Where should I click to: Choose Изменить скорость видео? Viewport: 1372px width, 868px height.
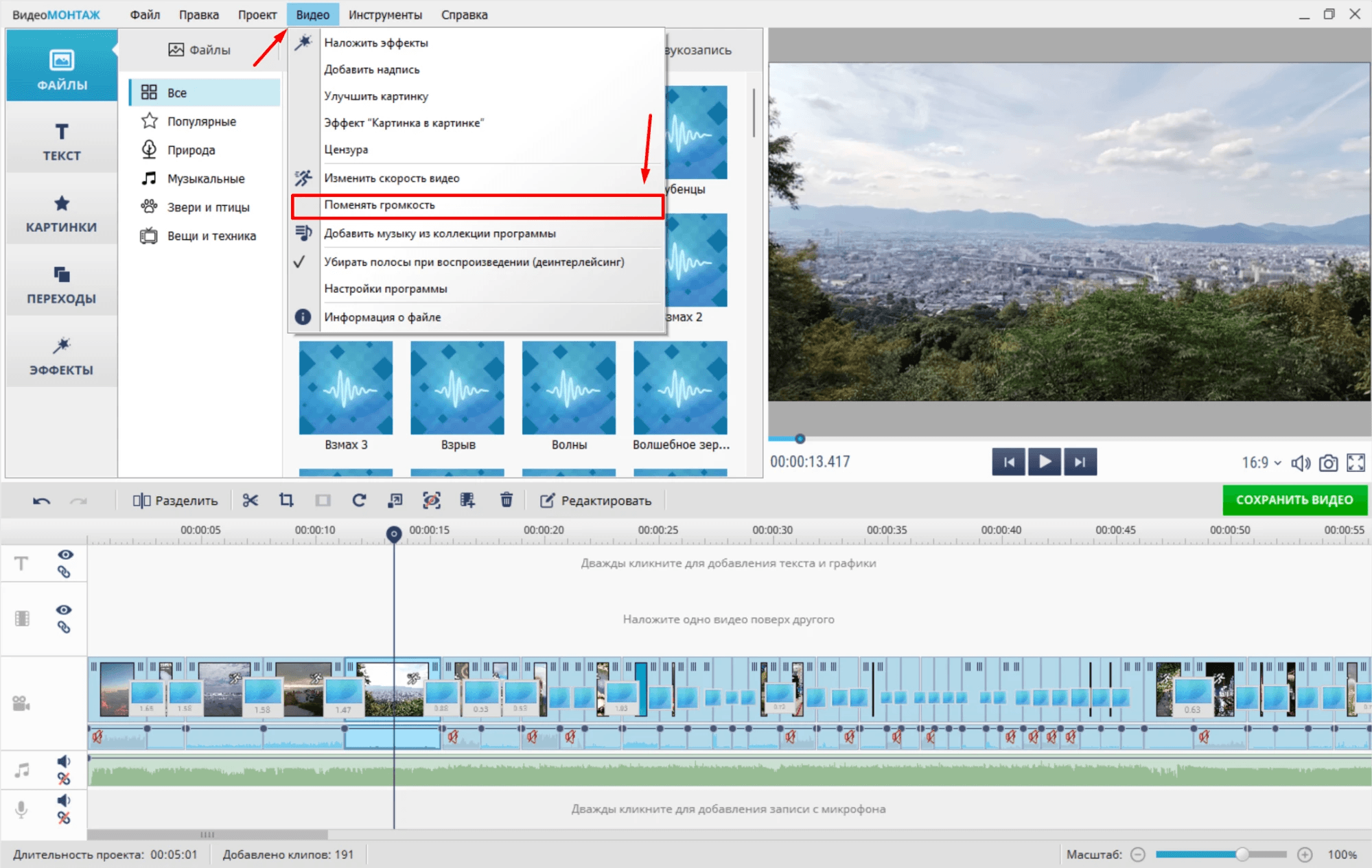(391, 178)
